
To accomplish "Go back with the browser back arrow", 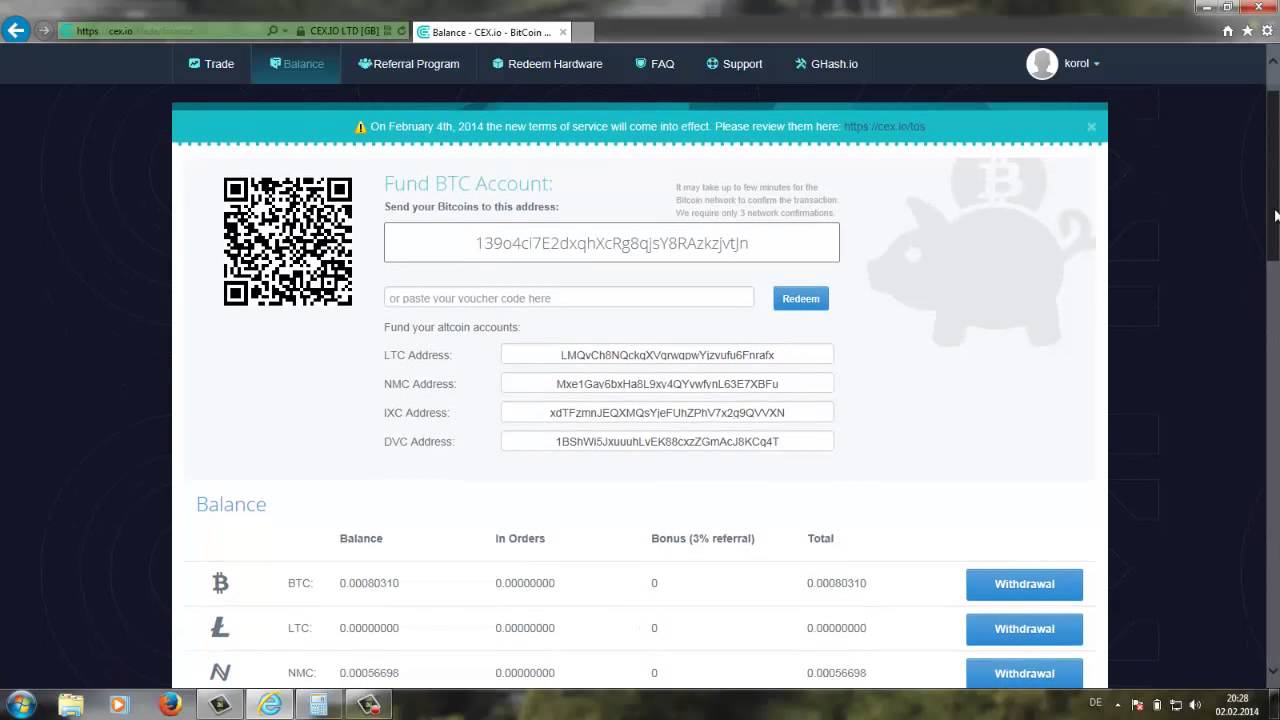I will (15, 31).
